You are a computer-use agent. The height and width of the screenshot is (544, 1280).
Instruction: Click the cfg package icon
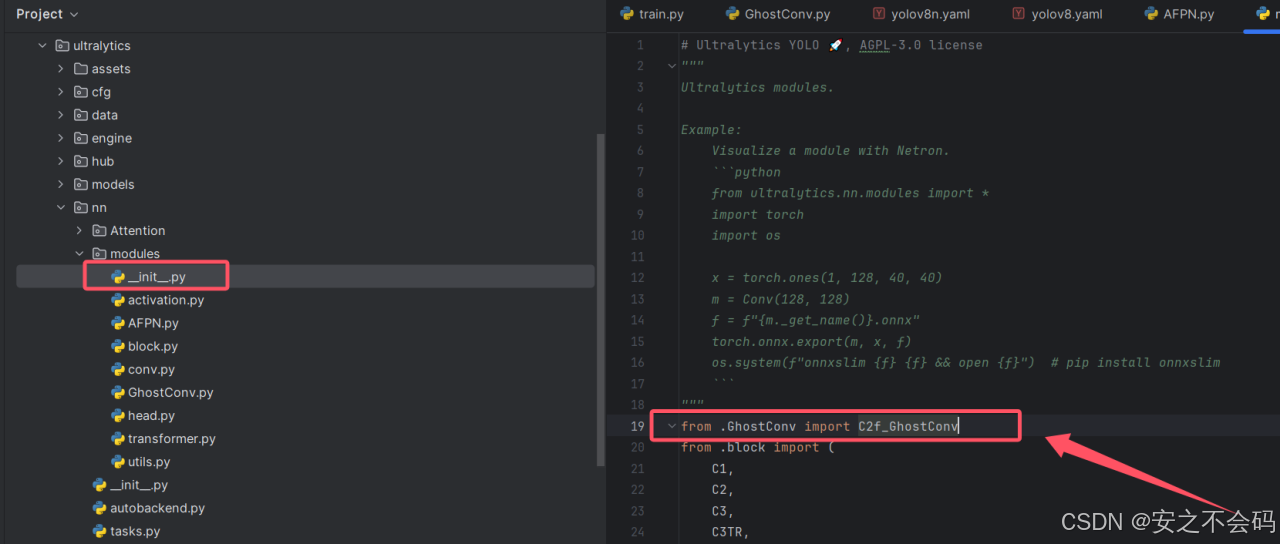81,92
